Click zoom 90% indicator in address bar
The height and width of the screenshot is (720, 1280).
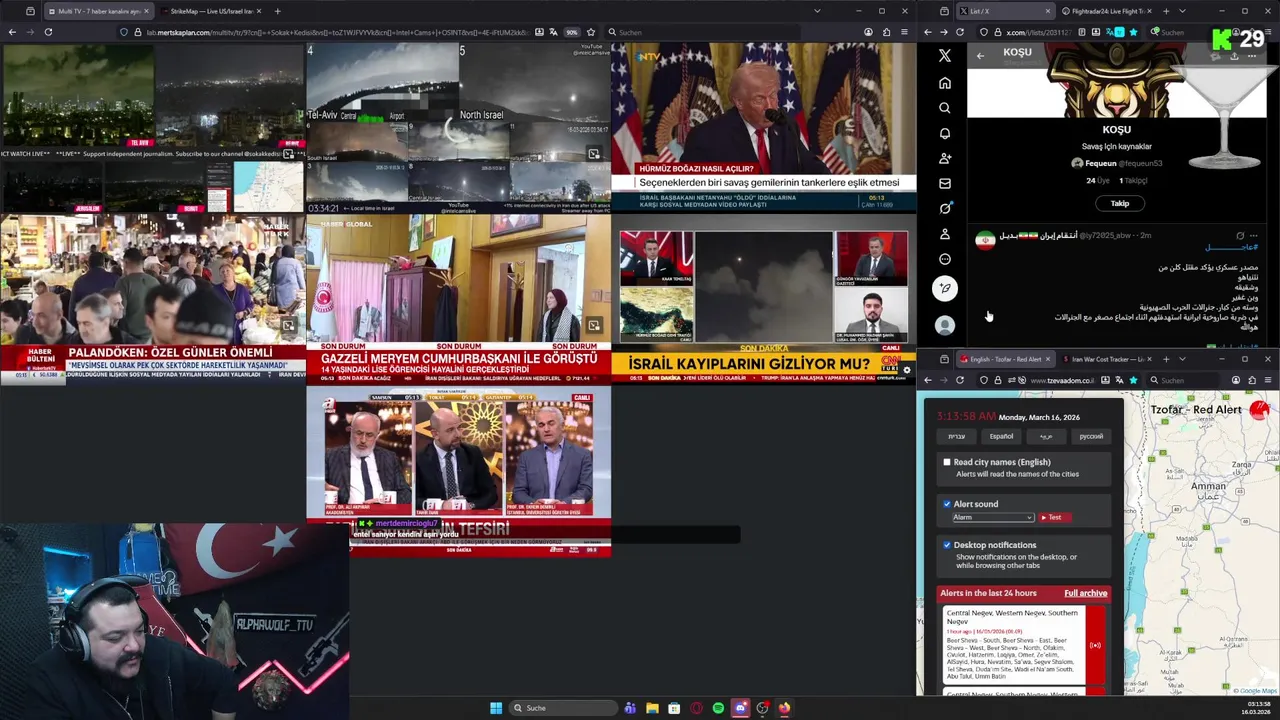[572, 32]
